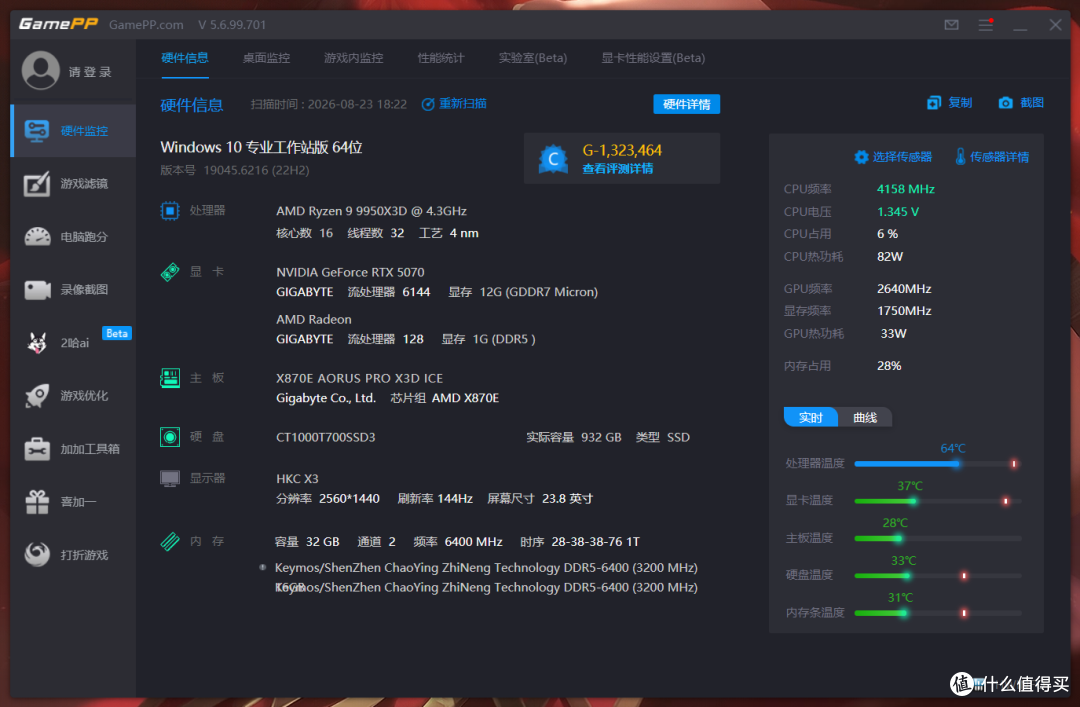
Task: Open 硬件监控 in the sidebar
Action: tap(73, 131)
